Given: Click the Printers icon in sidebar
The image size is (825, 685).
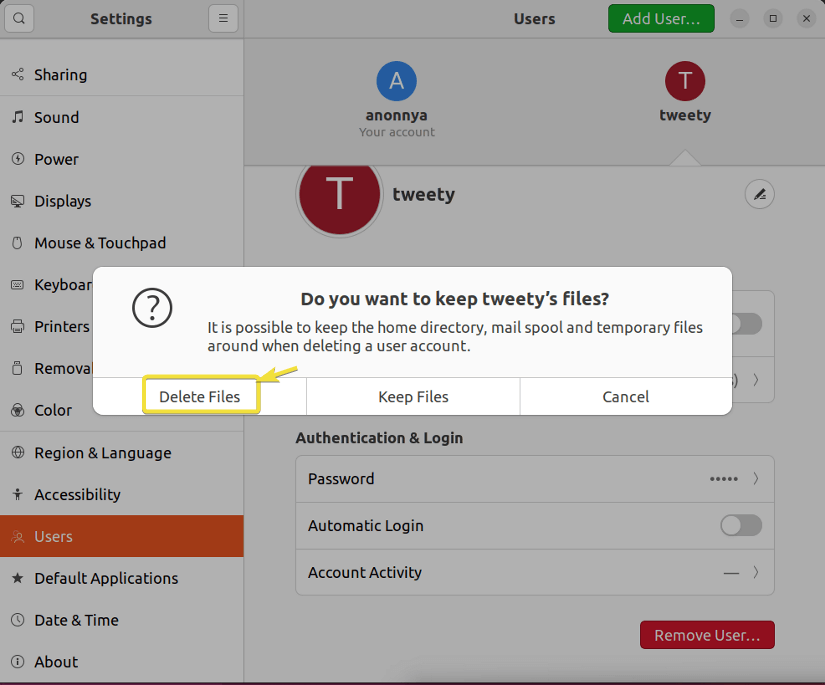Looking at the screenshot, I should (18, 326).
